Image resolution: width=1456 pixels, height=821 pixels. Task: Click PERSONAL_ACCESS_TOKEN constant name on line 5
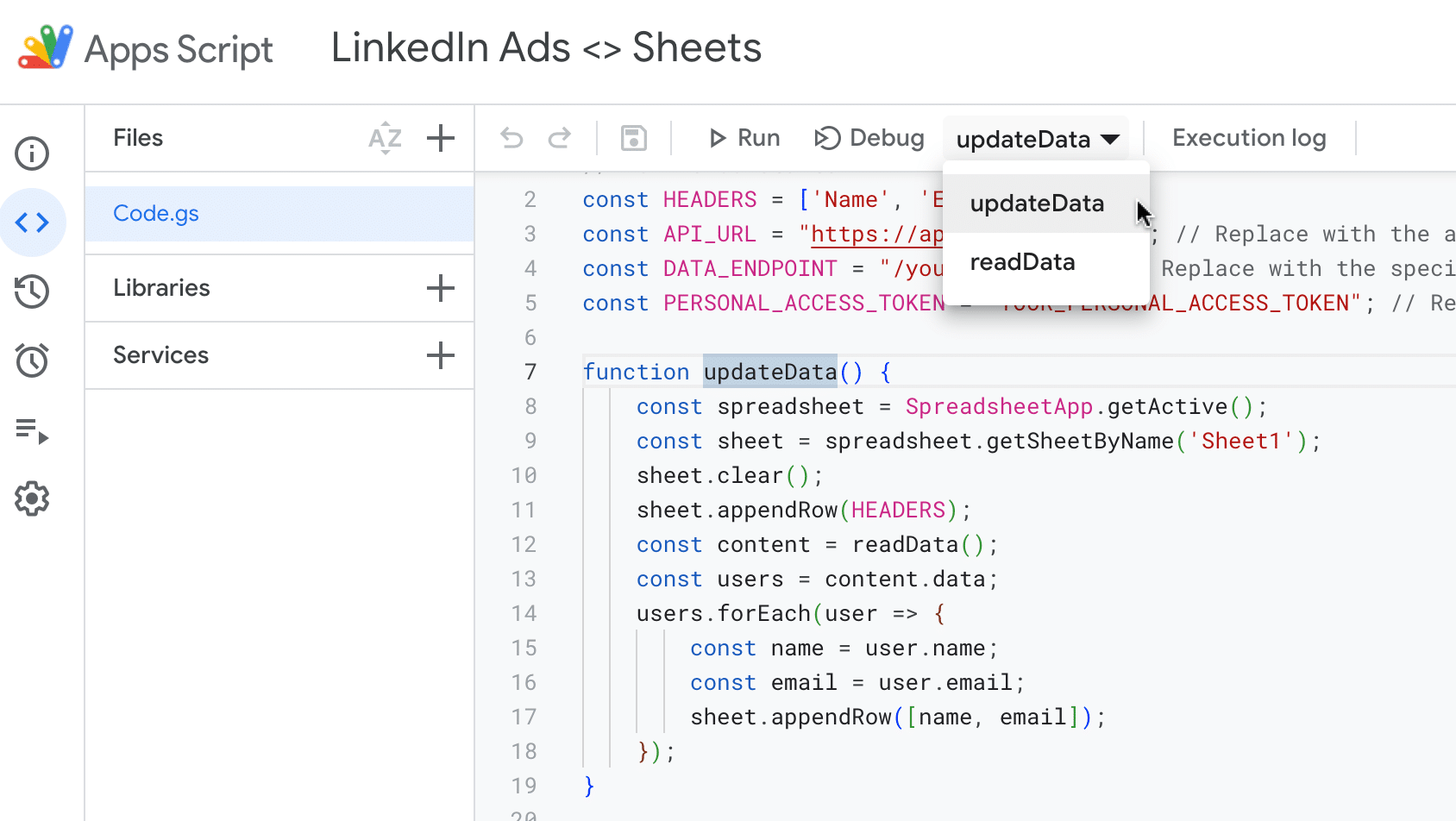(804, 304)
